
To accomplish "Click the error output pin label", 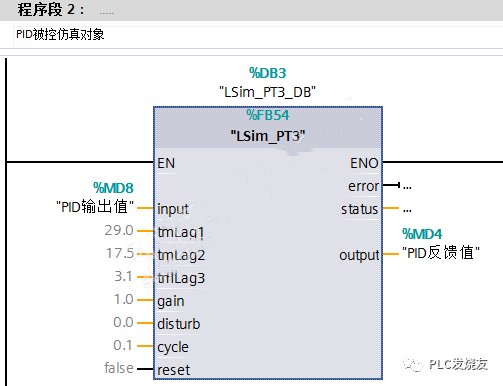I will (x=363, y=186).
